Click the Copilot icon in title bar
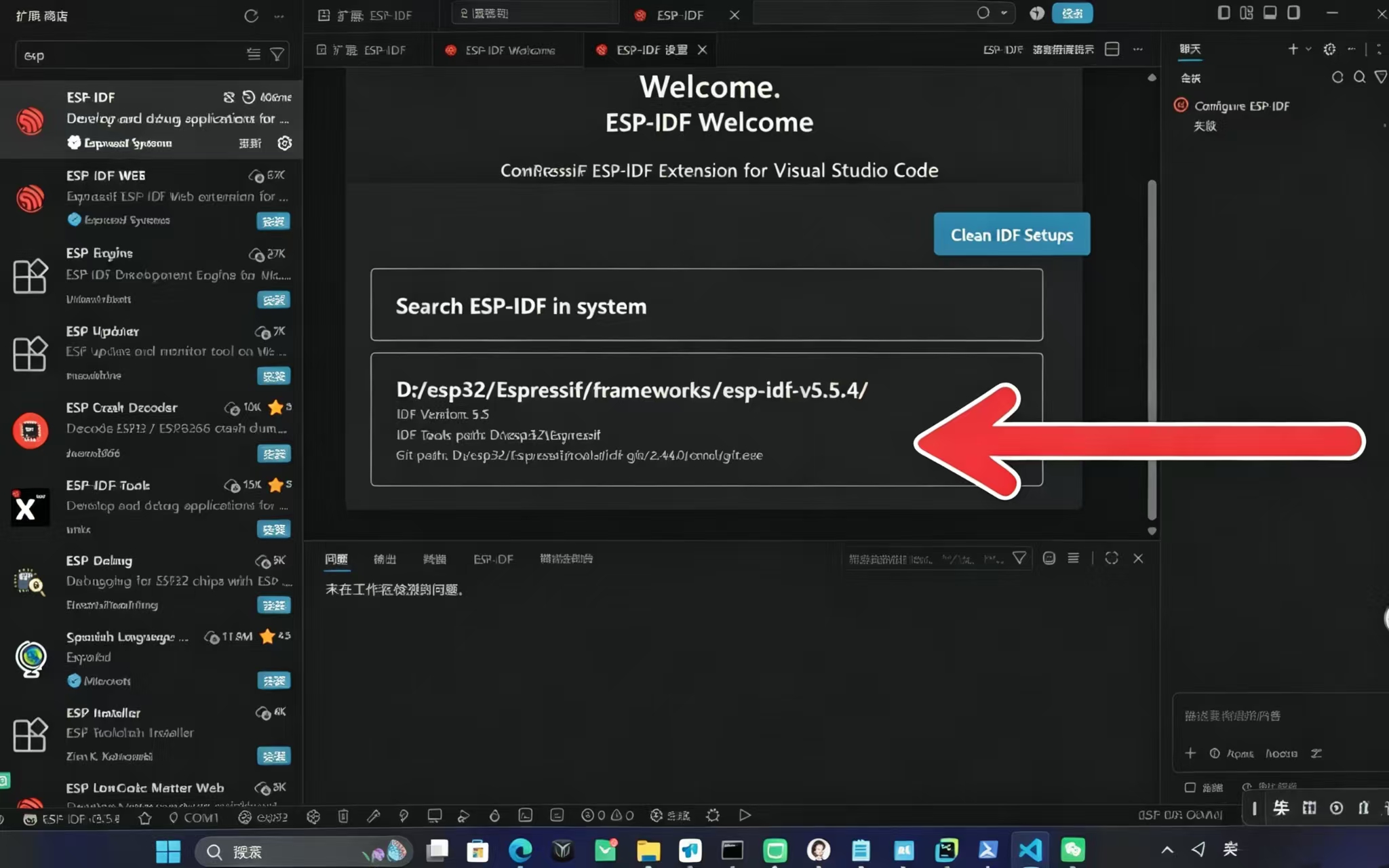 coord(1036,14)
